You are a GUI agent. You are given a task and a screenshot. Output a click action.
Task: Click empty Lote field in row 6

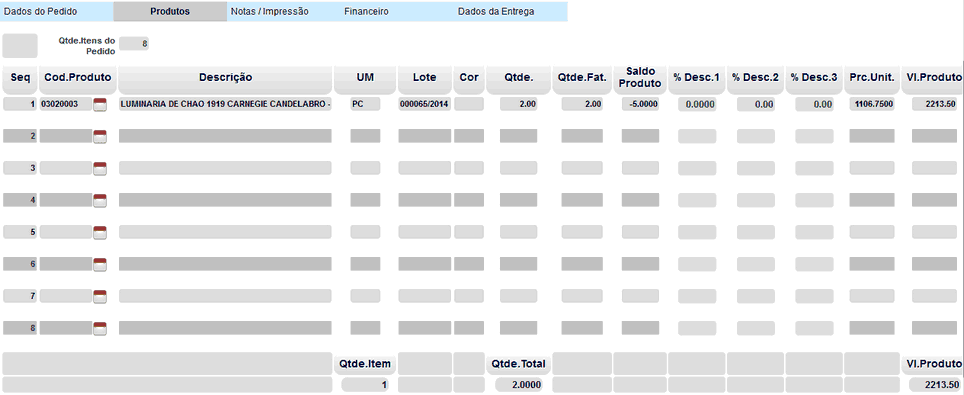click(x=425, y=264)
